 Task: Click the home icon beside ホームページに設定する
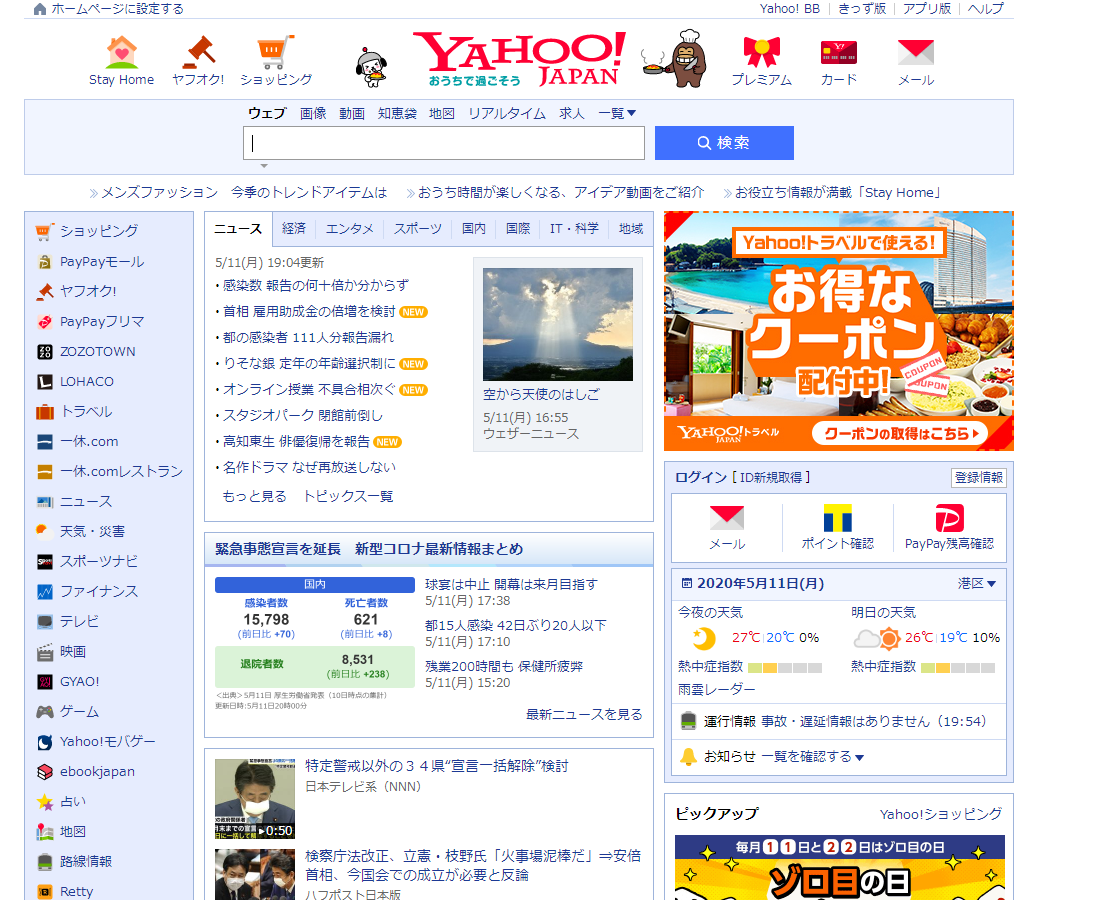pyautogui.click(x=40, y=9)
